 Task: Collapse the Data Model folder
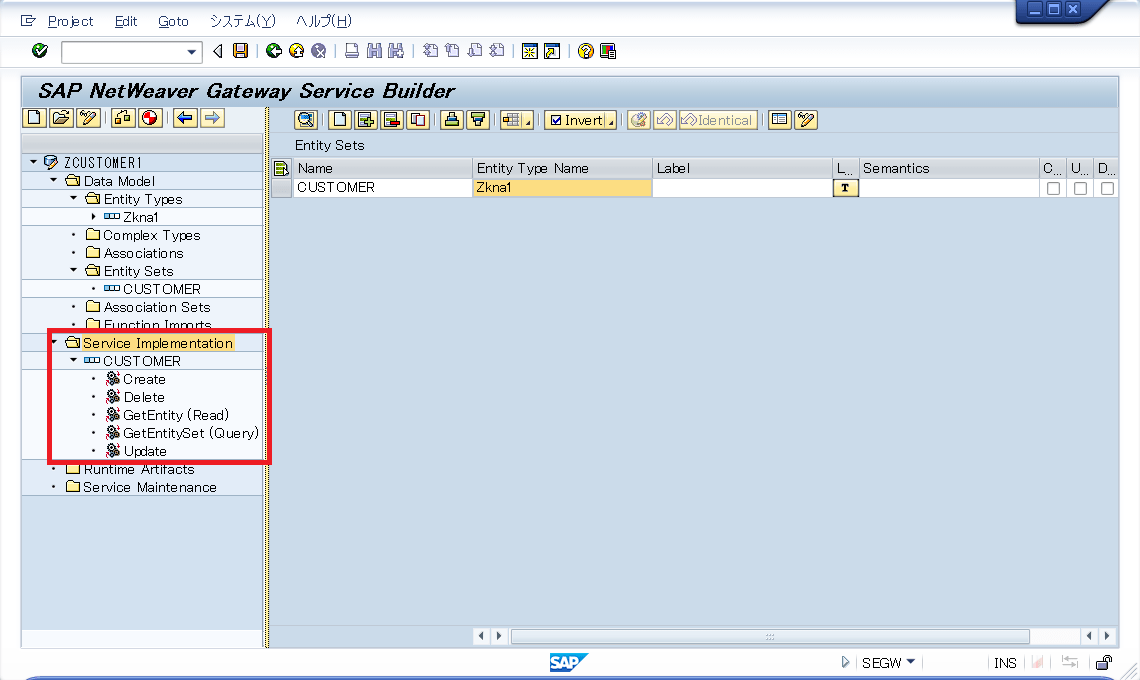click(x=54, y=180)
